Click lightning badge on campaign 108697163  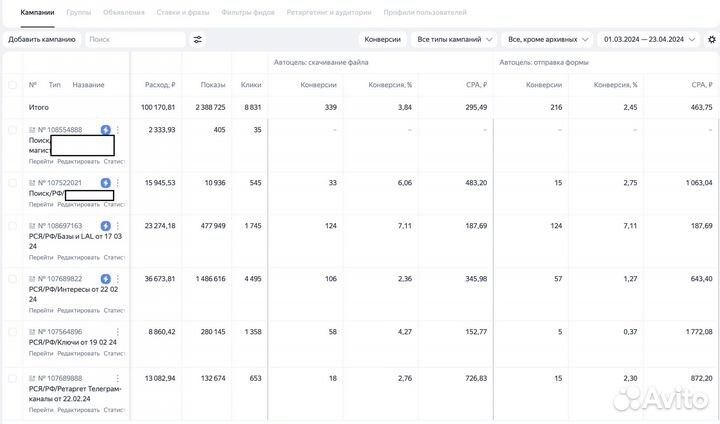pos(107,227)
